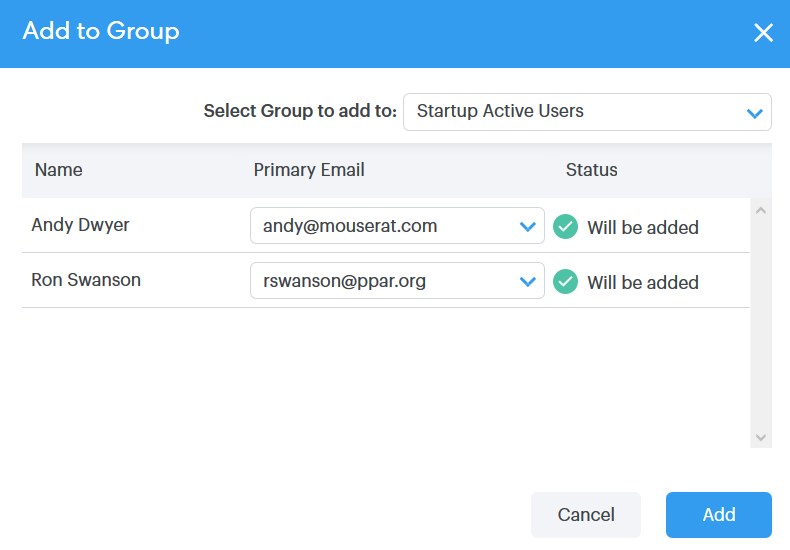The image size is (790, 550).
Task: Click the scroll up arrow in list
Action: (761, 211)
